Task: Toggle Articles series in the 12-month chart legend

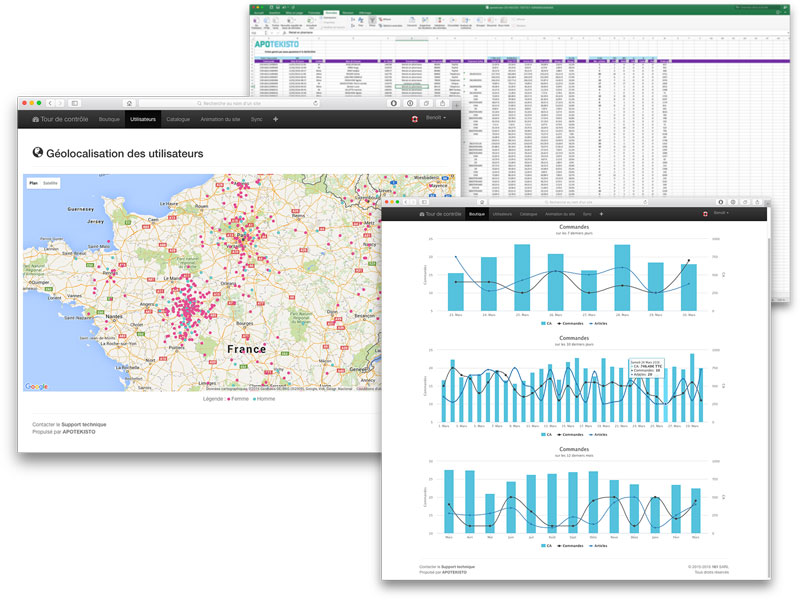Action: pyautogui.click(x=598, y=546)
